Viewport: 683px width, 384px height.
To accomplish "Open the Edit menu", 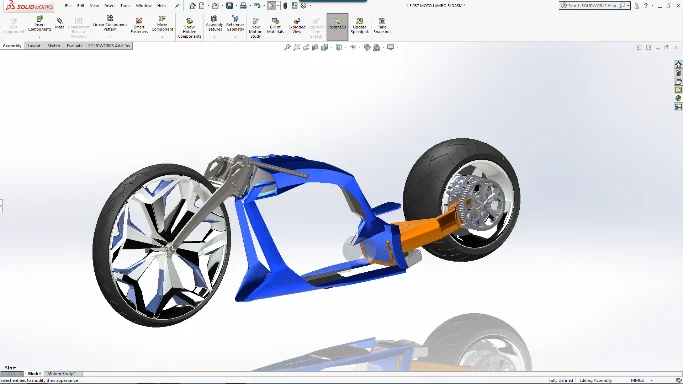I will [x=81, y=6].
